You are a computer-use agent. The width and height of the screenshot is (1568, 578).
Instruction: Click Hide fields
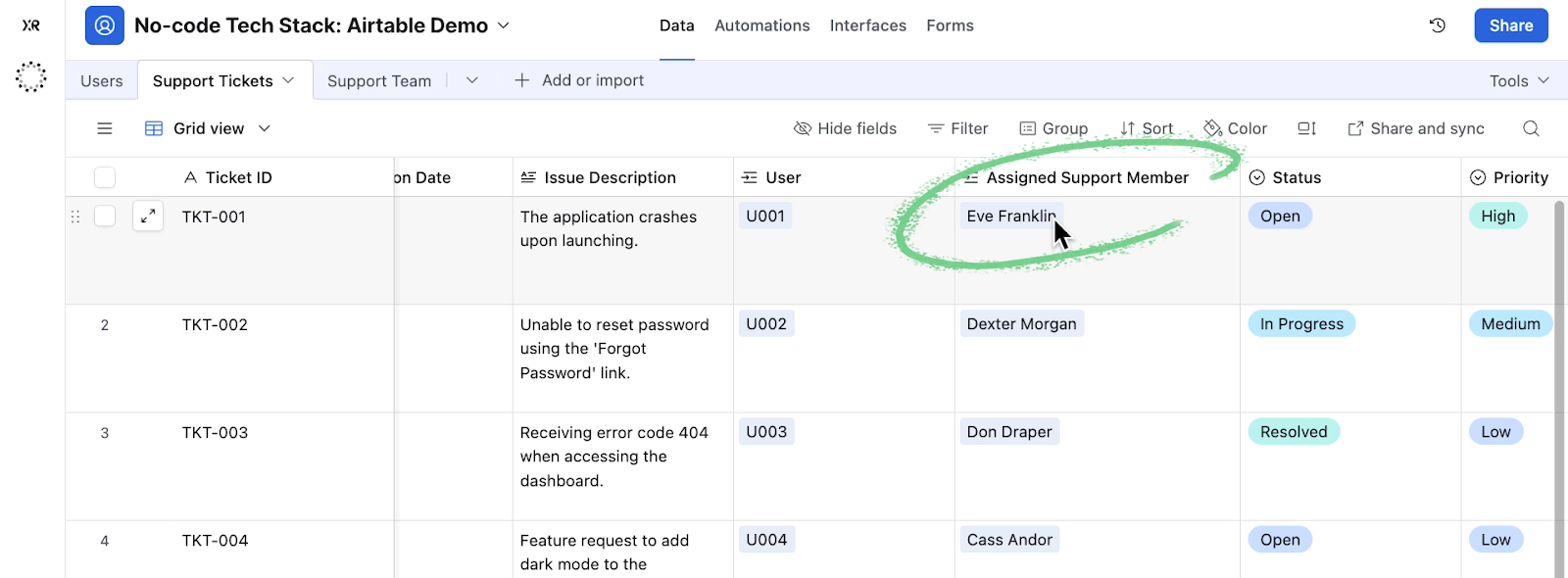pyautogui.click(x=845, y=128)
